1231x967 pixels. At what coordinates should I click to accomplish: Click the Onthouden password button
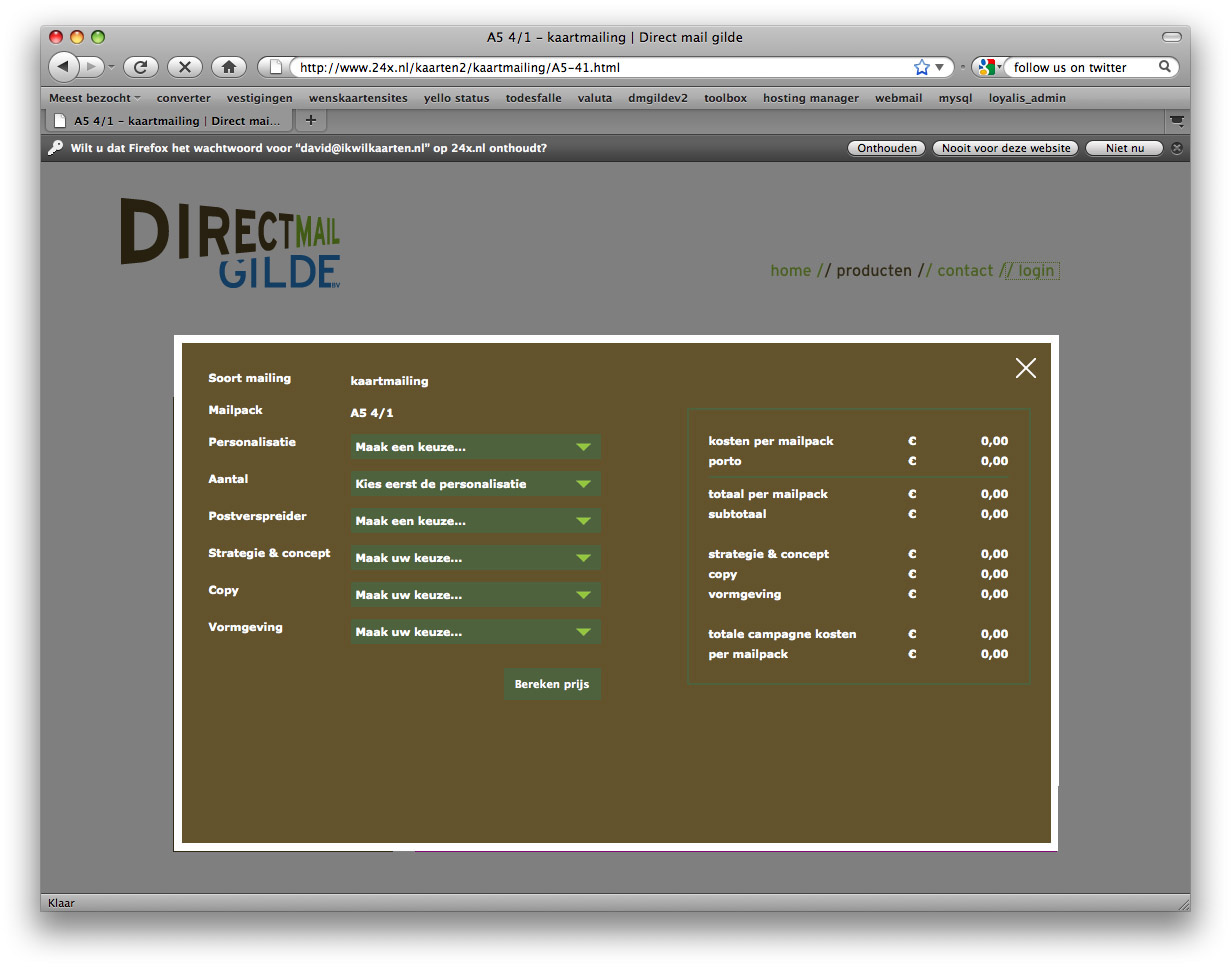(x=887, y=148)
